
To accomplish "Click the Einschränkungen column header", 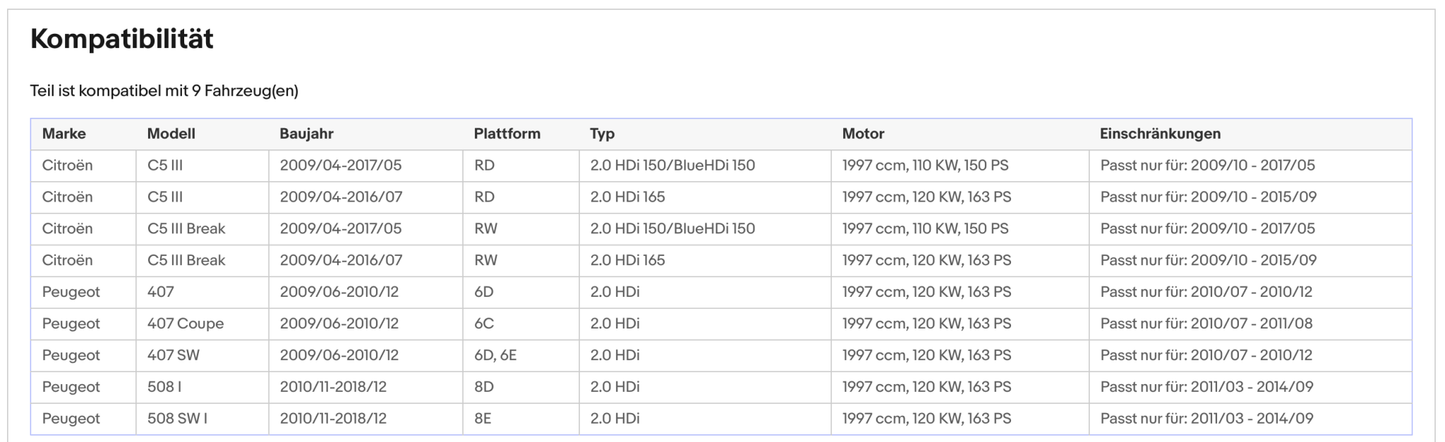I will pyautogui.click(x=1160, y=134).
